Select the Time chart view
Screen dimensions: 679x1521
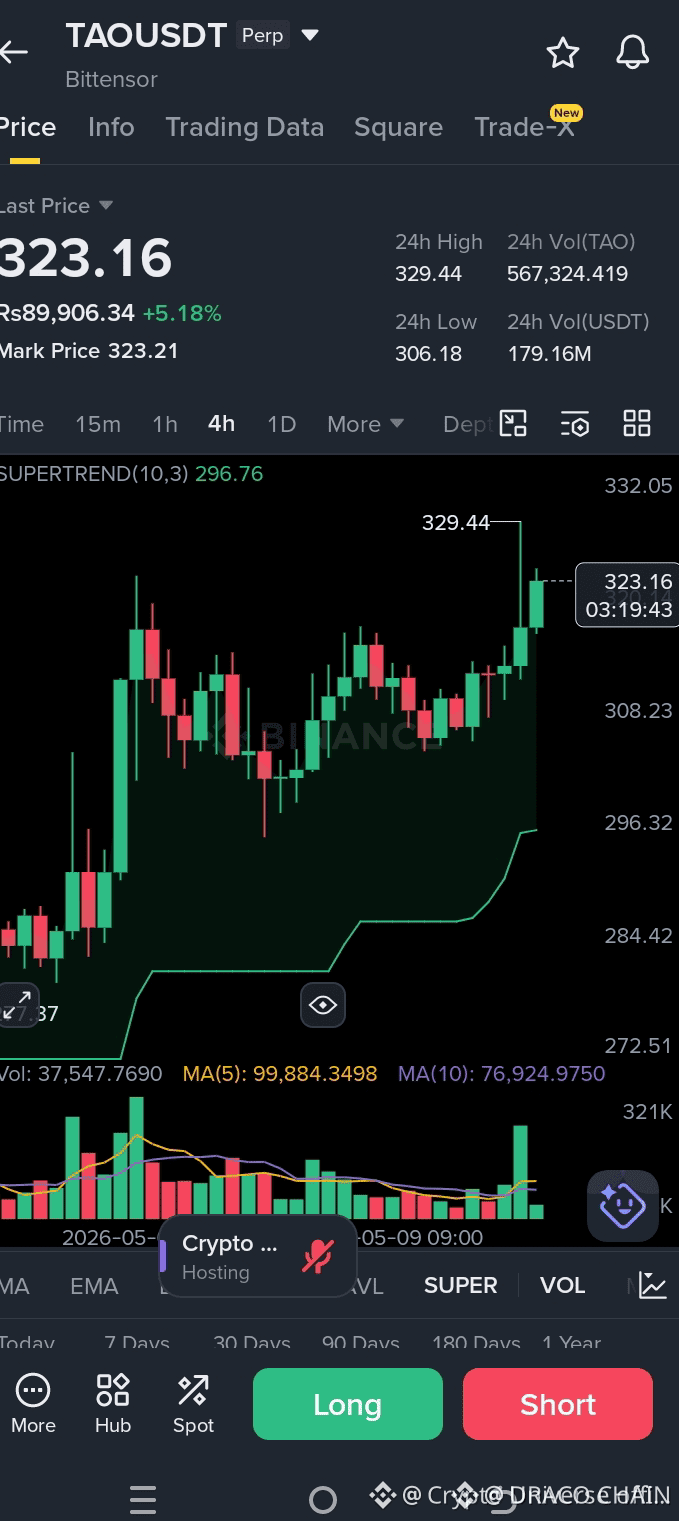pos(22,424)
